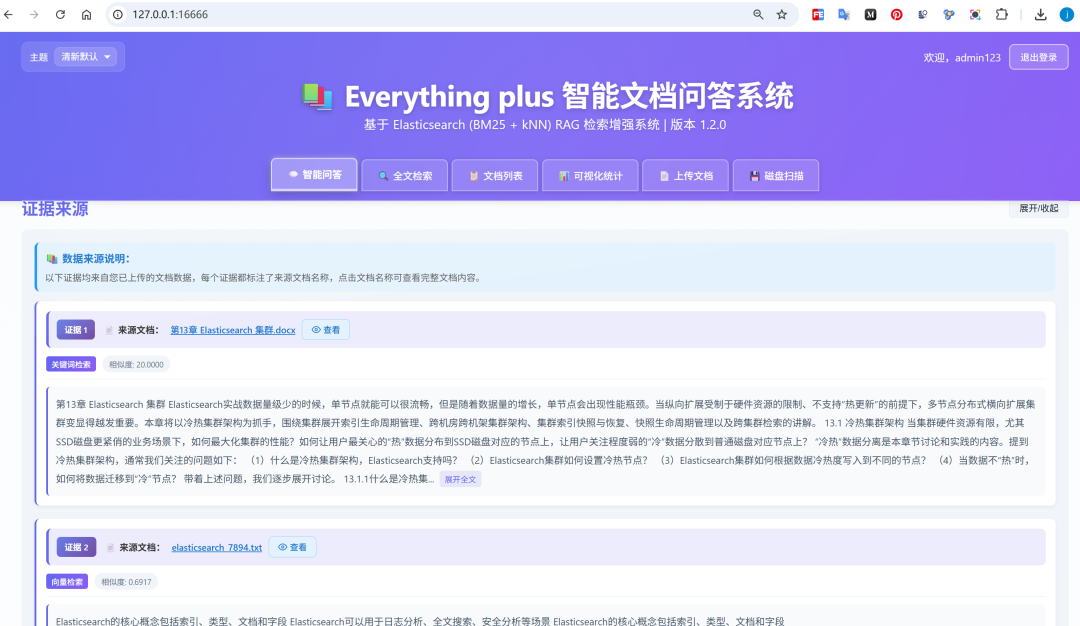Expand the browser extensions puzzle menu

[1004, 15]
